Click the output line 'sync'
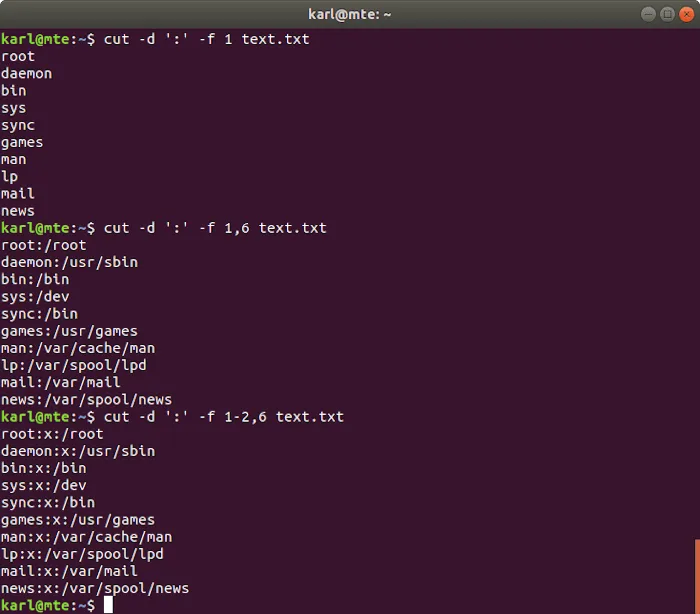 coord(18,125)
